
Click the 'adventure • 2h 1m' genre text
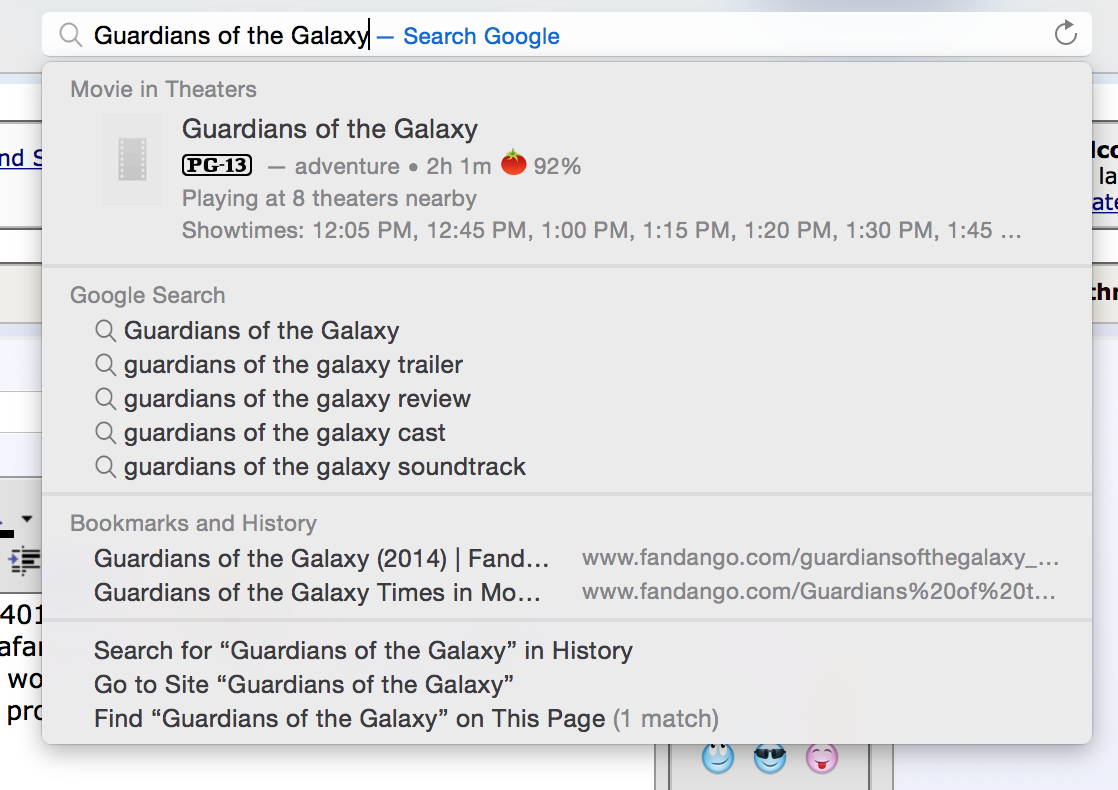[393, 166]
